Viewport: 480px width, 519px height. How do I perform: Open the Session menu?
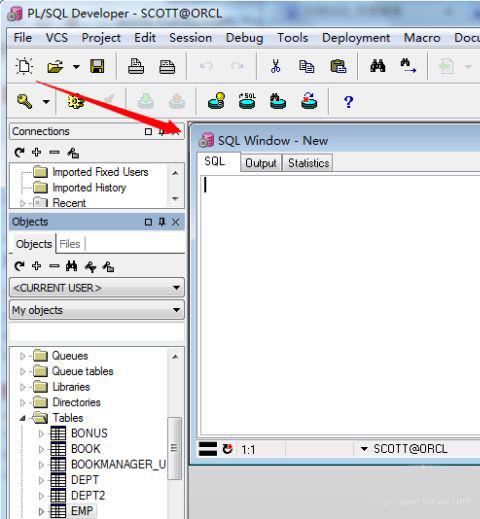click(x=190, y=38)
